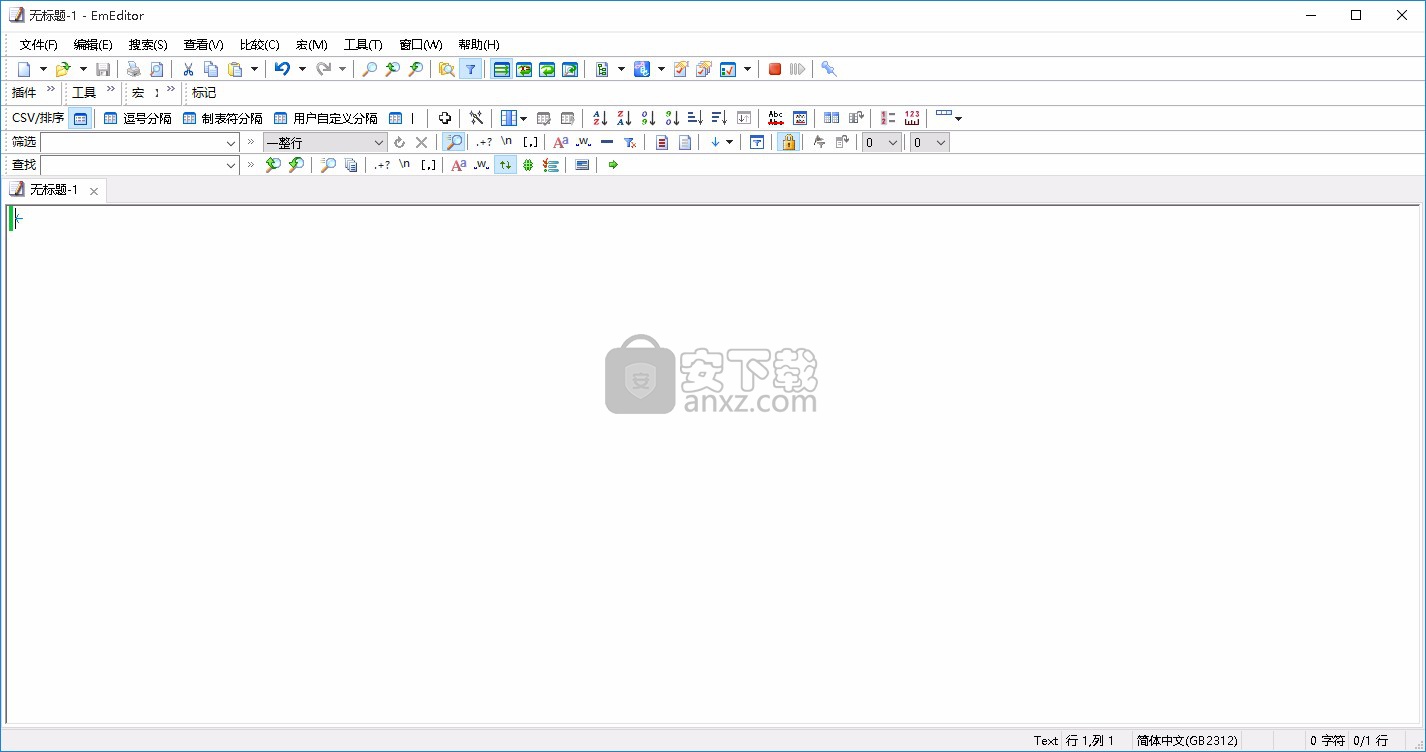Toggle the CSV normal mode button
Viewport: 1426px width, 752px height.
80,118
